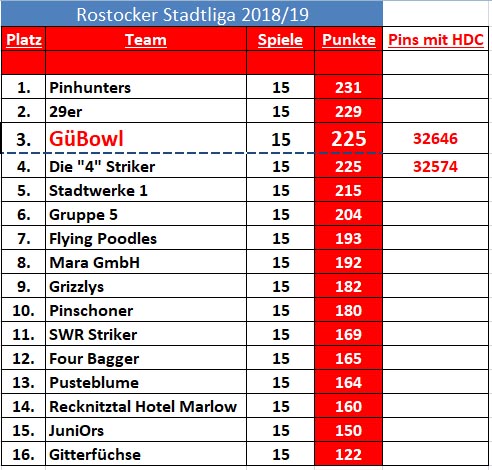
Task: Click the Team column header
Action: [x=146, y=39]
